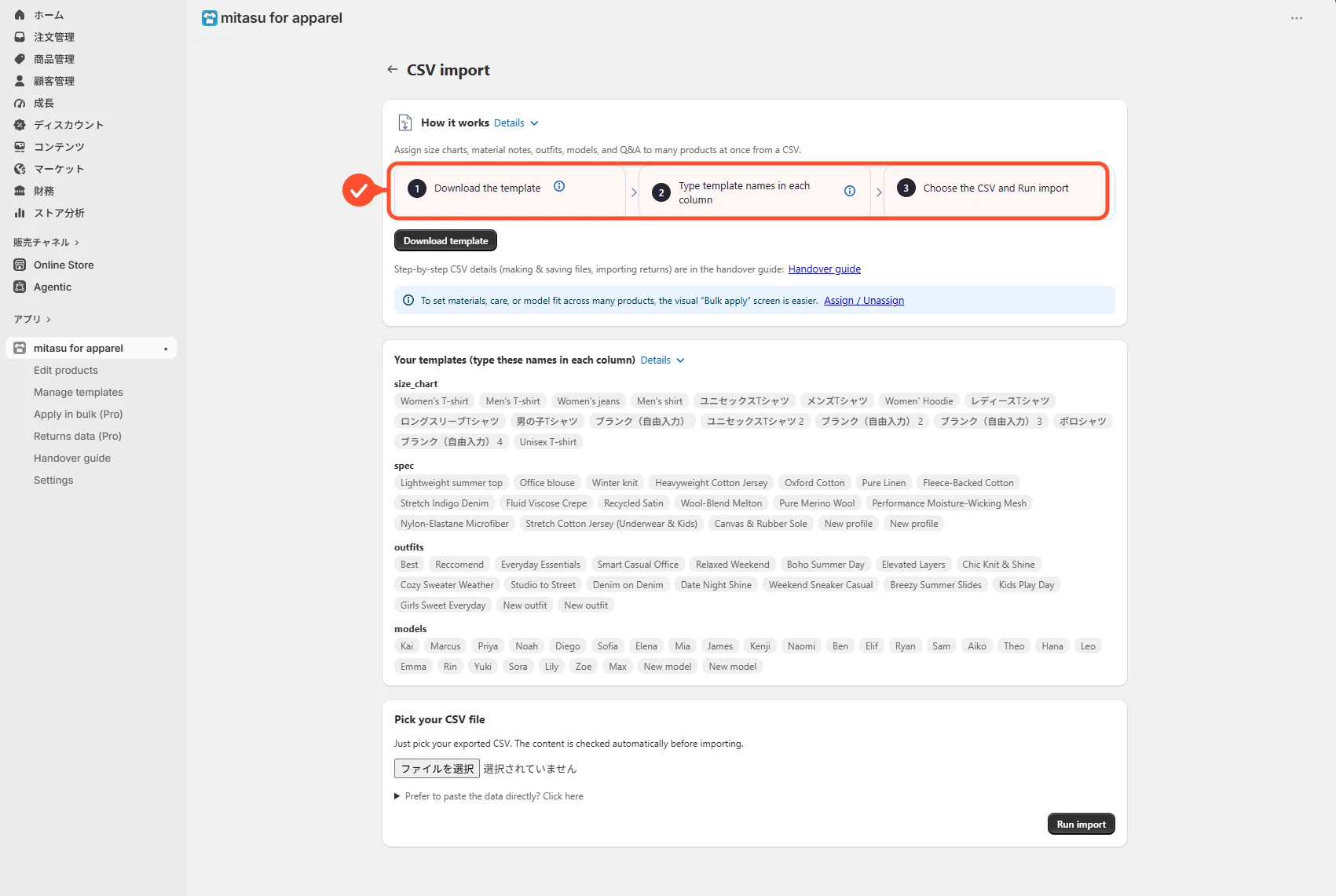Click Kids Play Day outfit tag
The image size is (1336, 896).
[x=1027, y=585]
